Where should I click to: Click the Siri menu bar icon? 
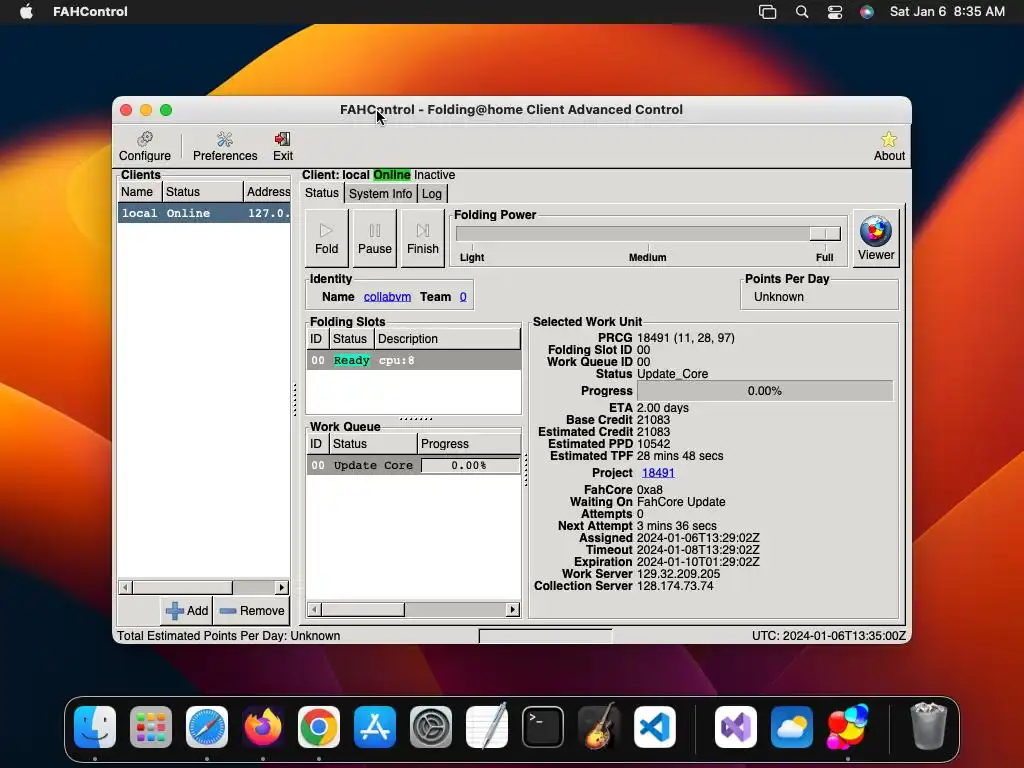pos(867,12)
